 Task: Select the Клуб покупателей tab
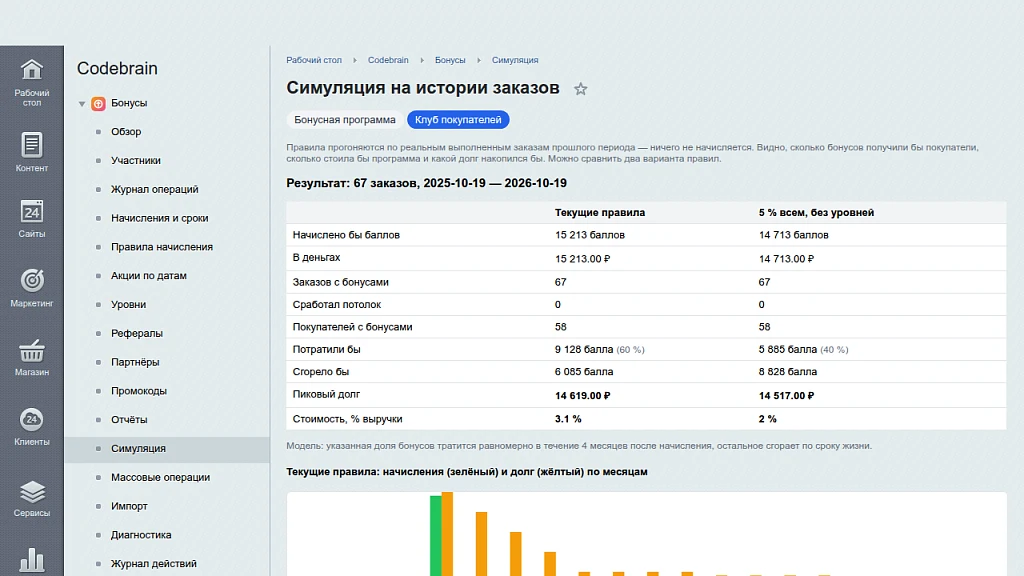point(458,120)
